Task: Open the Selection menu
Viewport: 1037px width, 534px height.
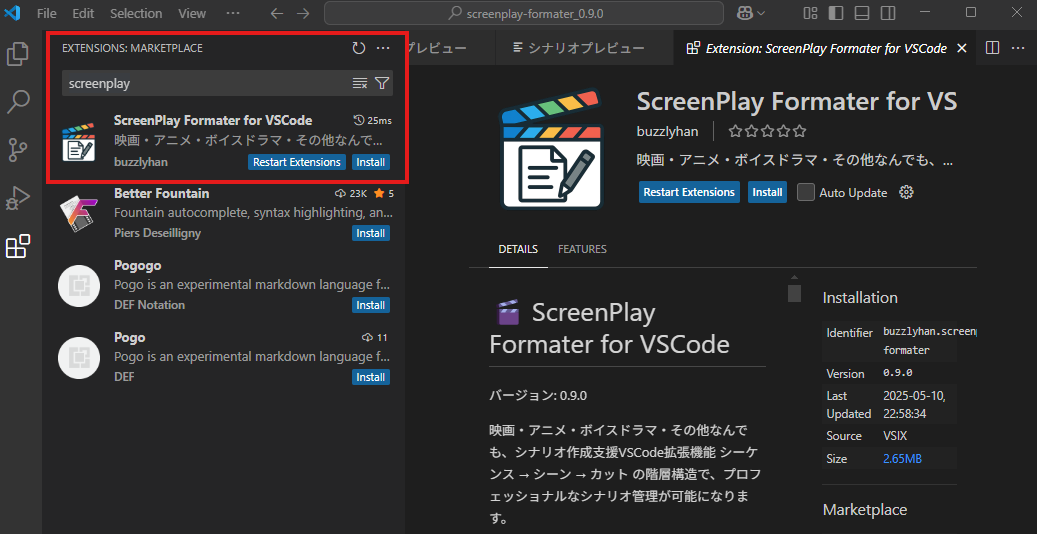Action: (x=136, y=13)
